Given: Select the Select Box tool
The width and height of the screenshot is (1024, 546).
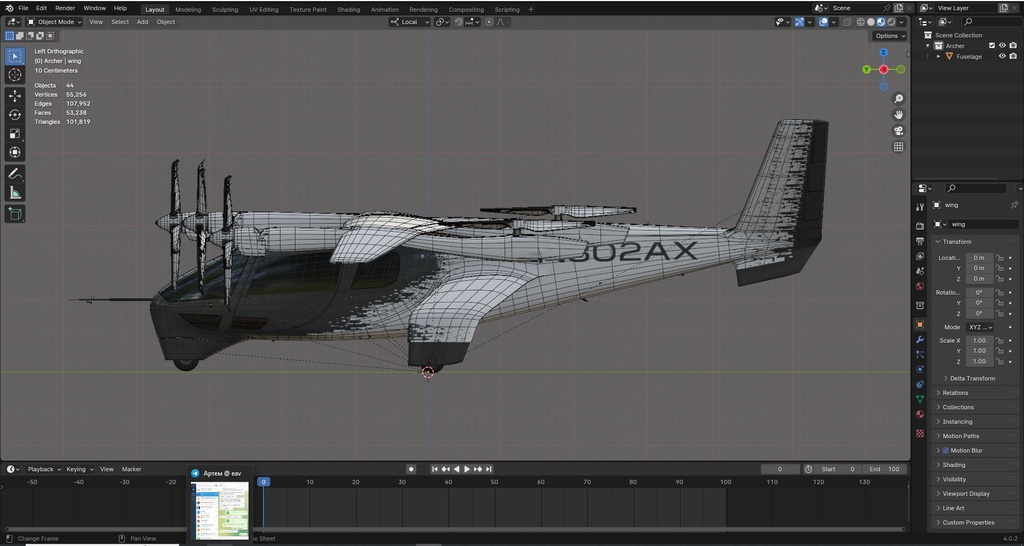Looking at the screenshot, I should pos(15,56).
